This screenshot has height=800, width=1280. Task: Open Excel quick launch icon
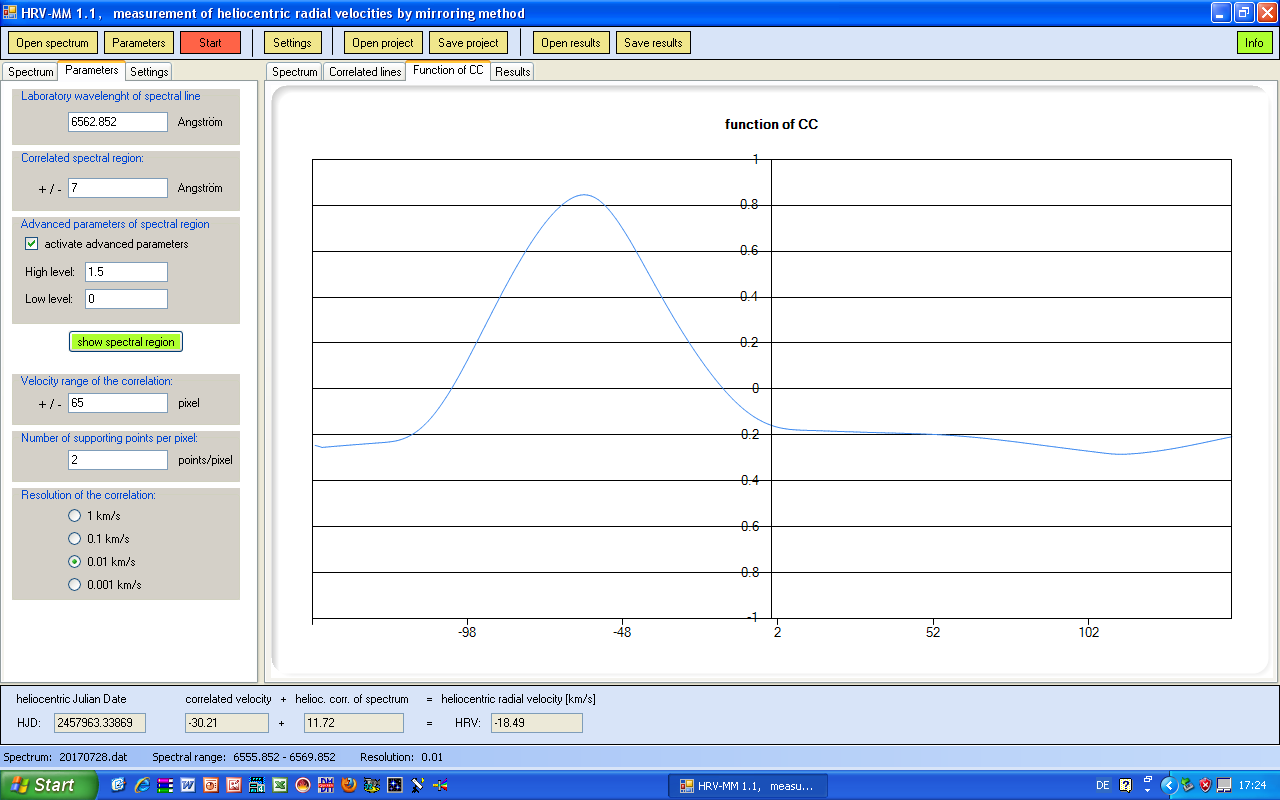280,785
